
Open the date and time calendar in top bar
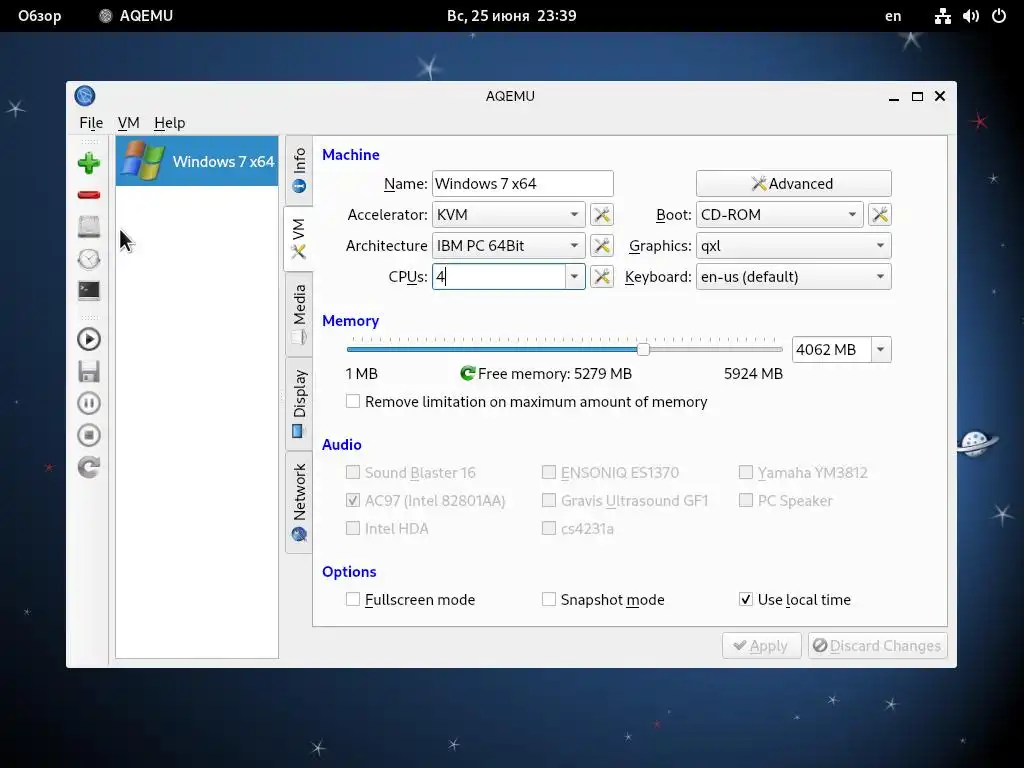pos(511,16)
